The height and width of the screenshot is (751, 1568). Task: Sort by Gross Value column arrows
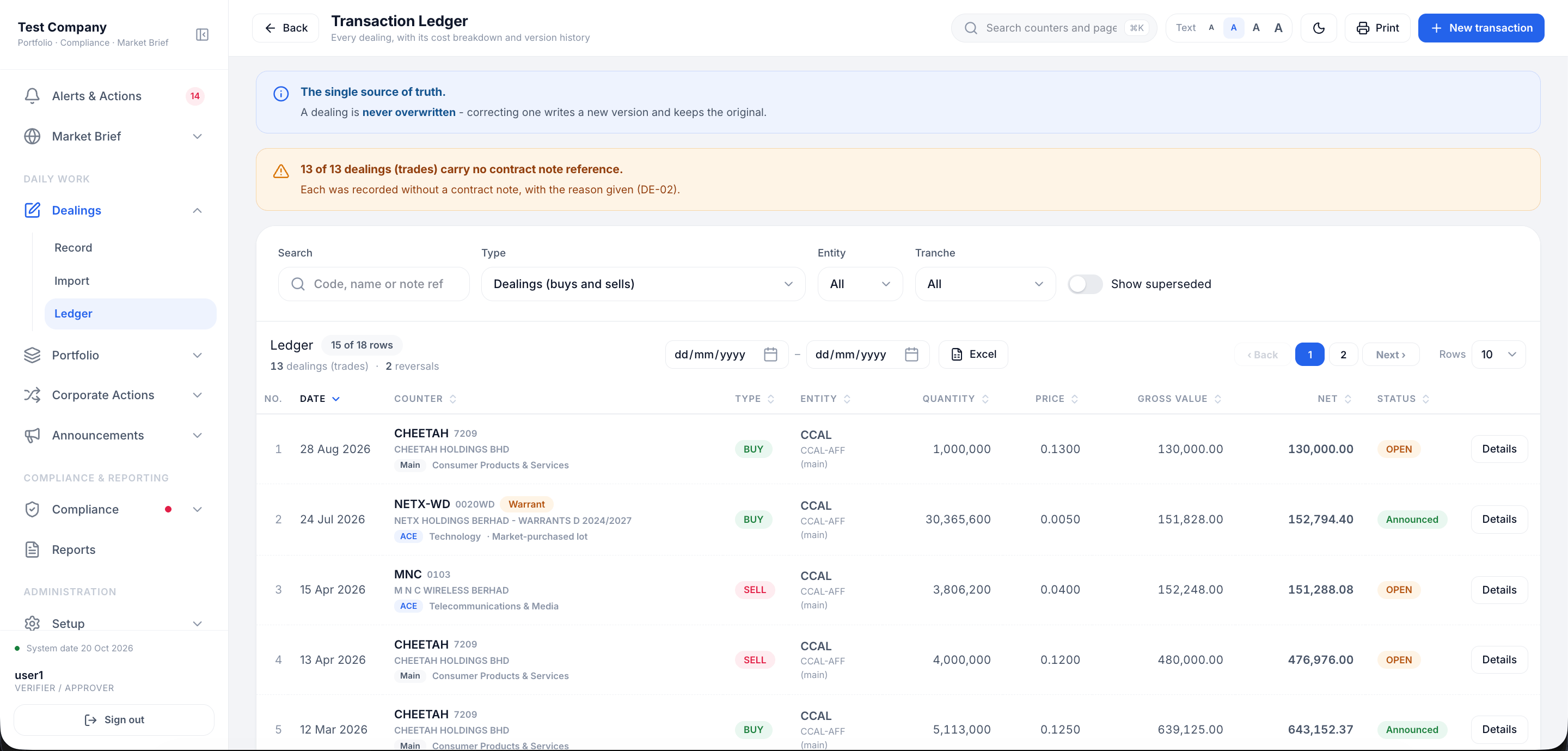(1218, 399)
